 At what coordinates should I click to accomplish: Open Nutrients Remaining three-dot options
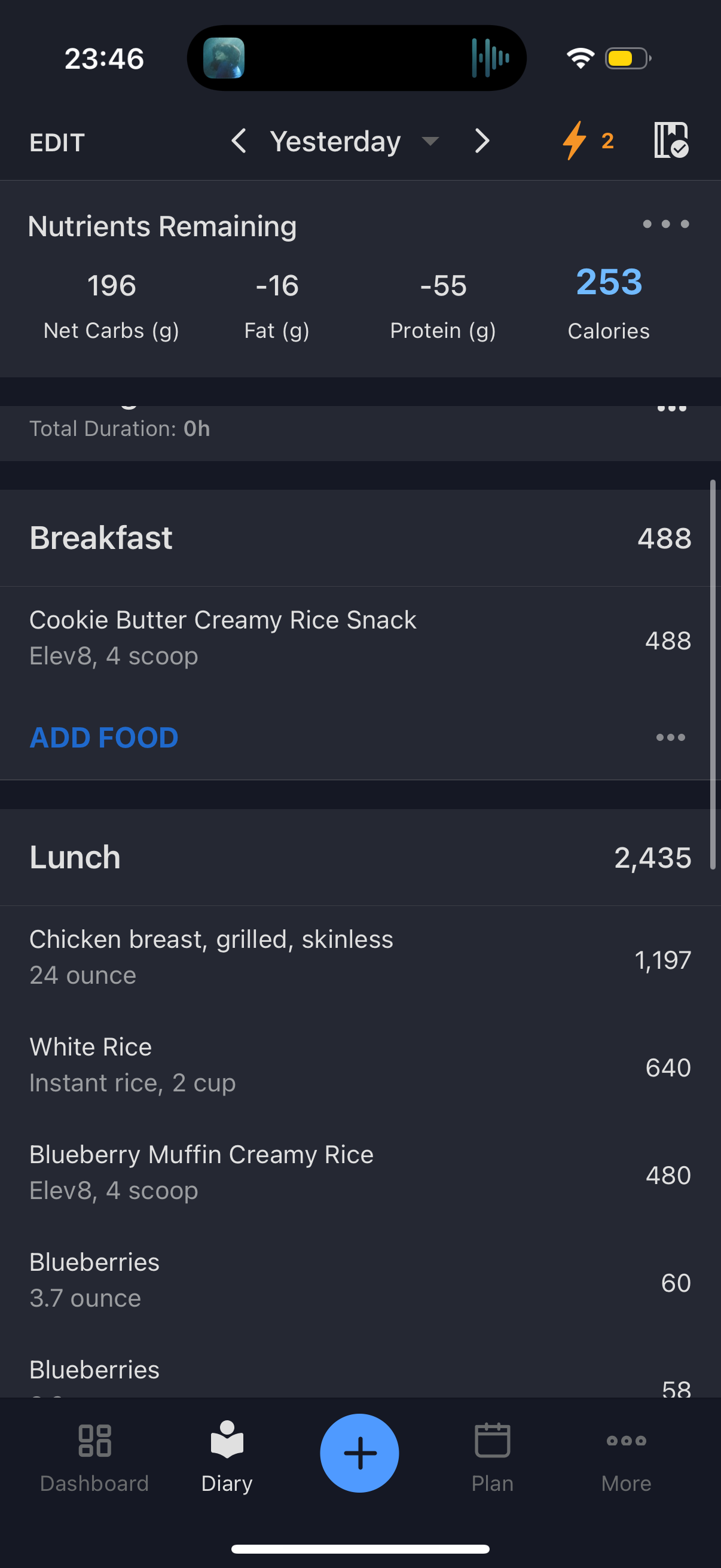coord(665,224)
